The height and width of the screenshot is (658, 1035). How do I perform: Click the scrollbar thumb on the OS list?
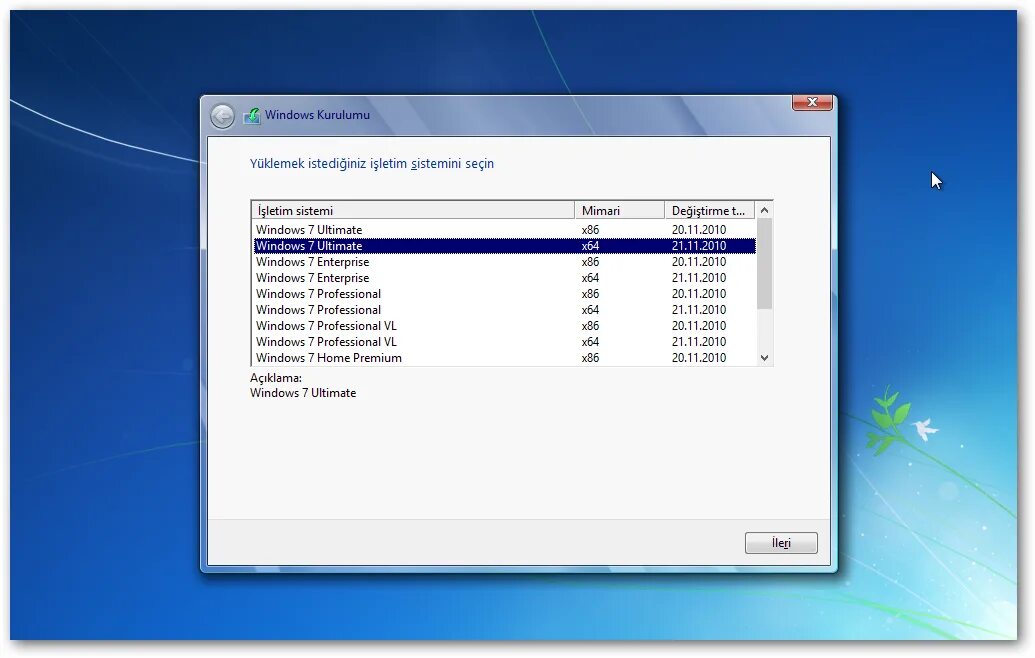pos(764,264)
